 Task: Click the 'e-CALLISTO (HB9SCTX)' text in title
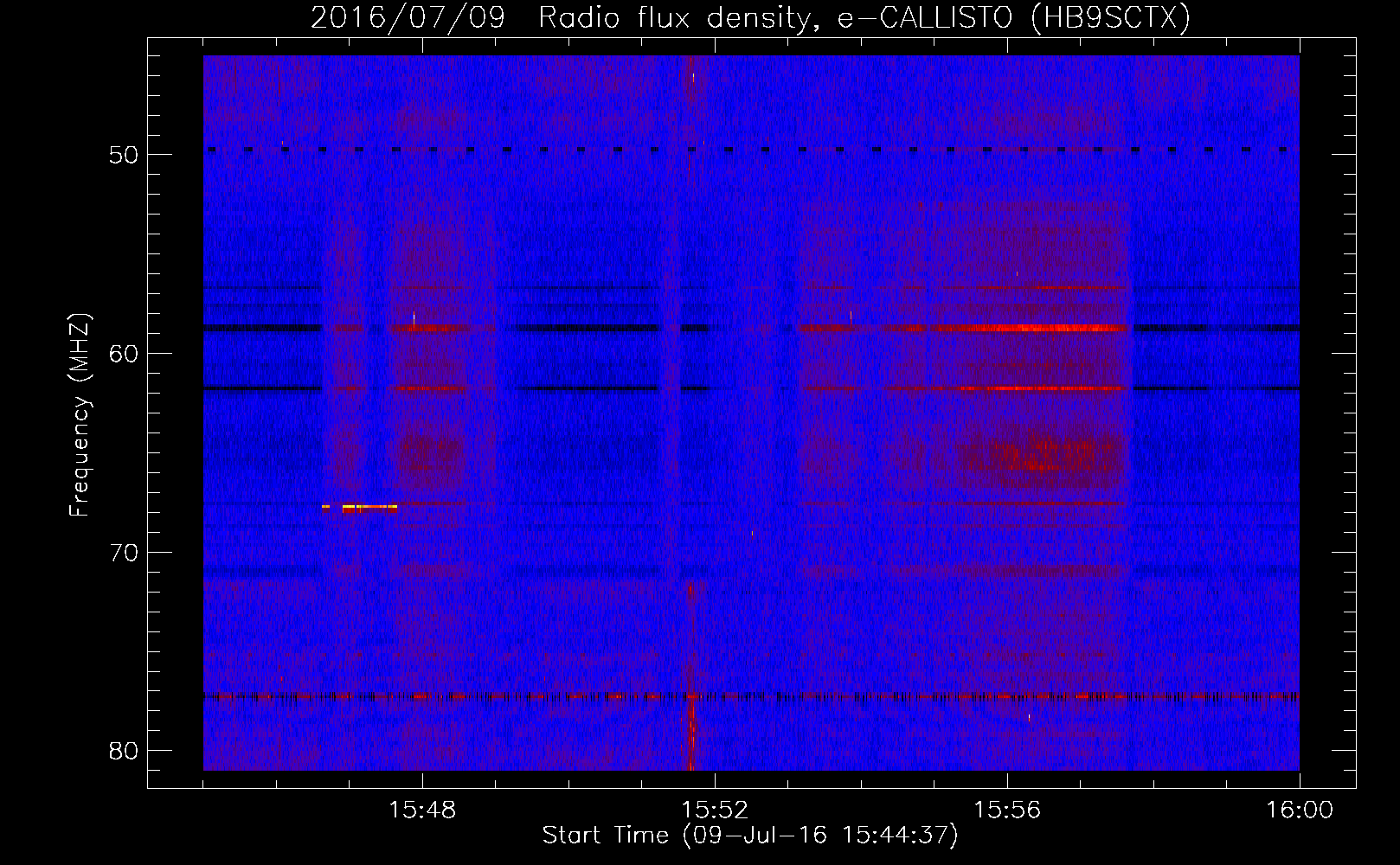[x=1014, y=17]
